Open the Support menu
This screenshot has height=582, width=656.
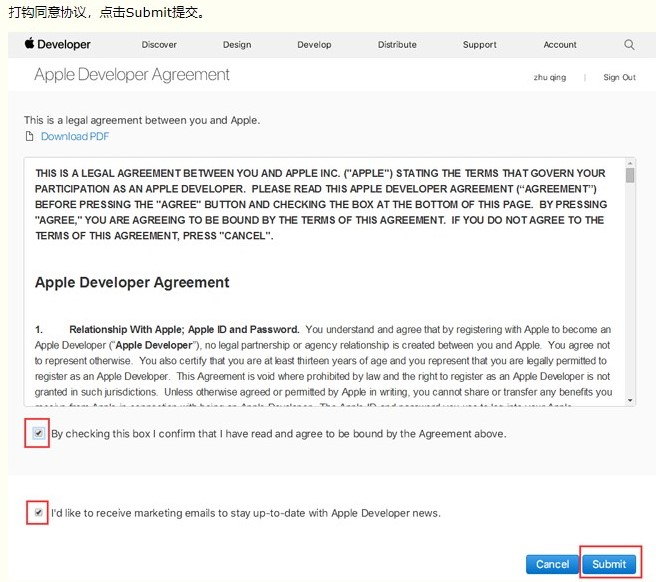click(479, 44)
